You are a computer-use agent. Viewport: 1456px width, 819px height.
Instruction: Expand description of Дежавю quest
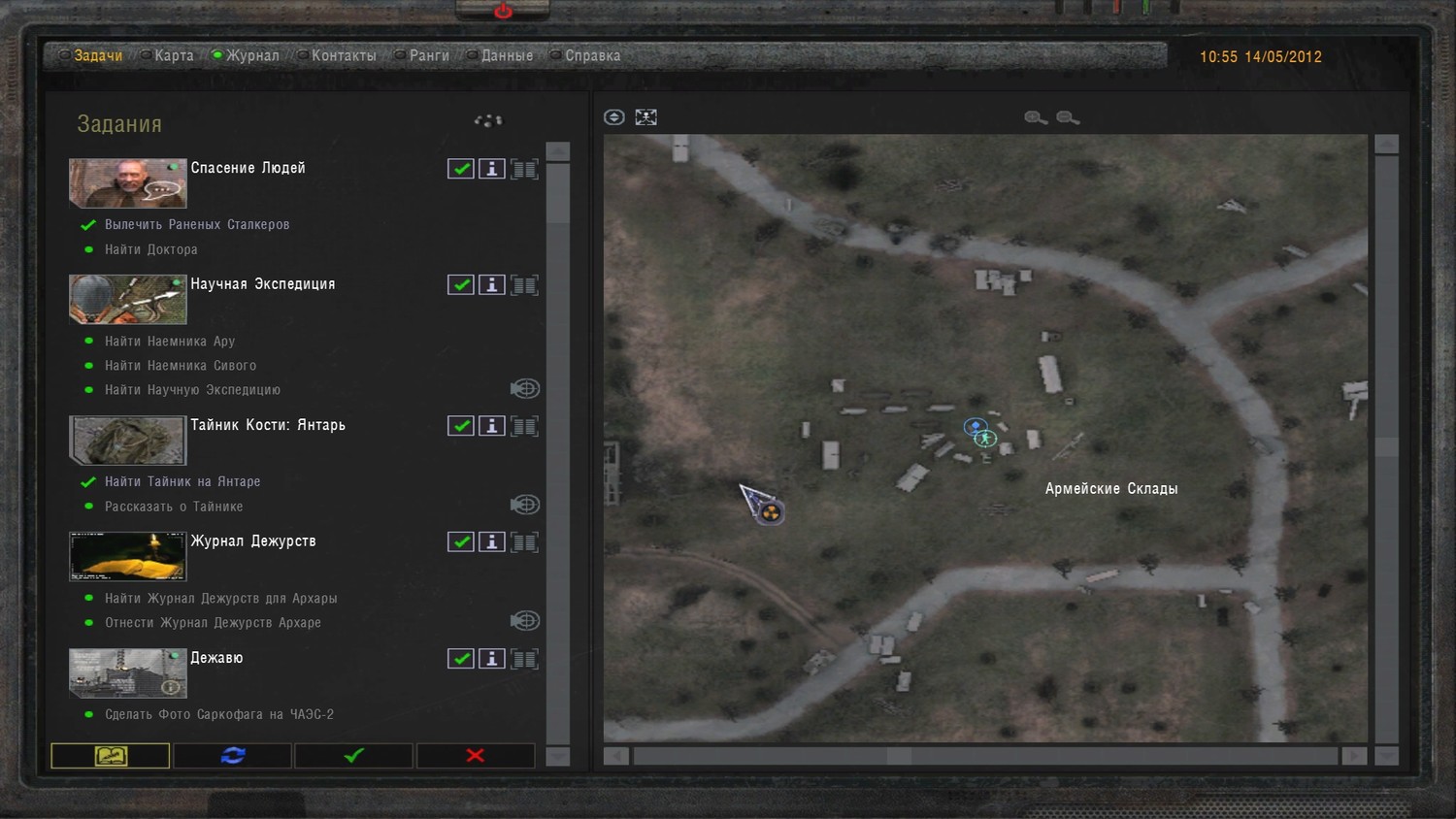[524, 659]
